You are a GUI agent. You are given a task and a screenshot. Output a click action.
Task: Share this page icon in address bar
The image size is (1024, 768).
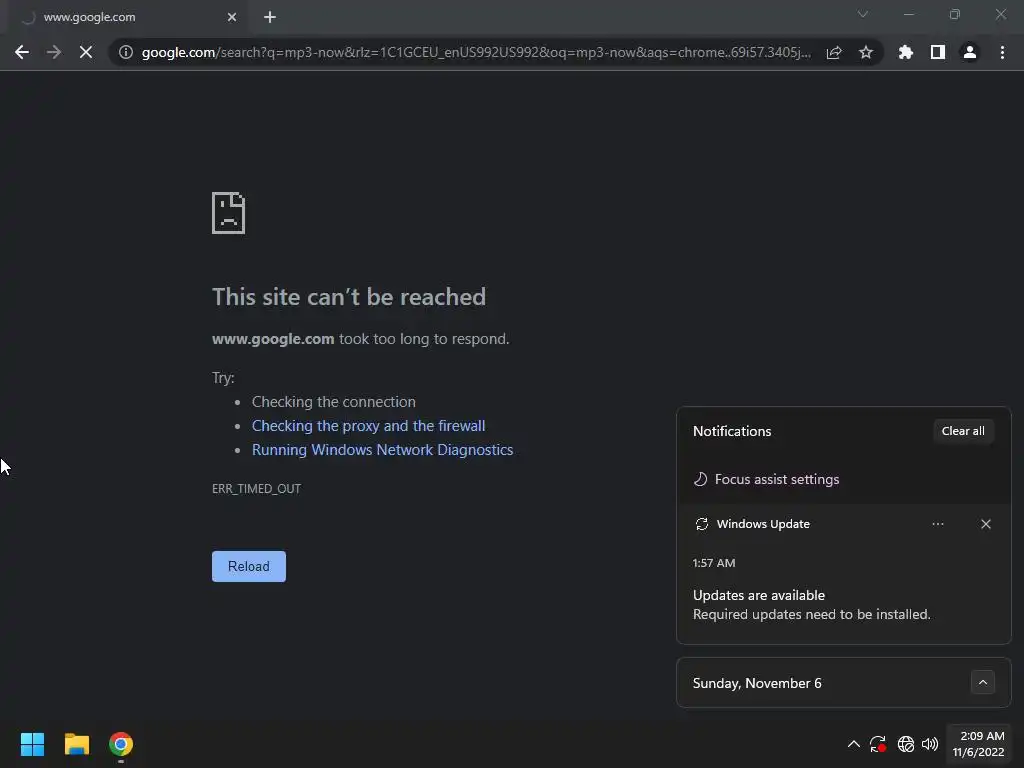pyautogui.click(x=834, y=52)
